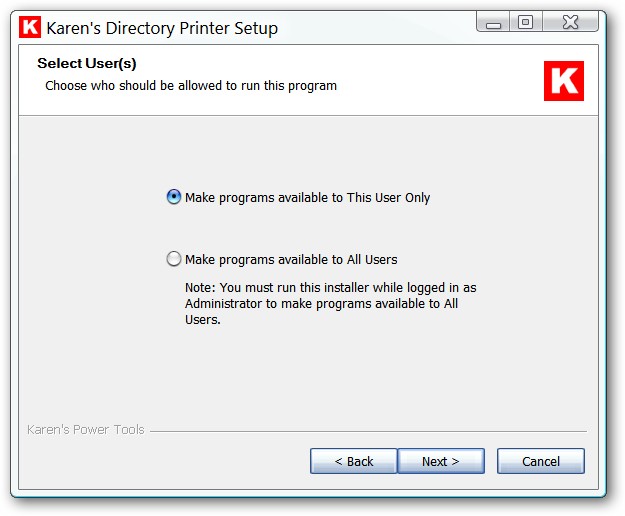This screenshot has width=625, height=516.
Task: Click the 'Select User(s)' heading
Action: (x=87, y=63)
